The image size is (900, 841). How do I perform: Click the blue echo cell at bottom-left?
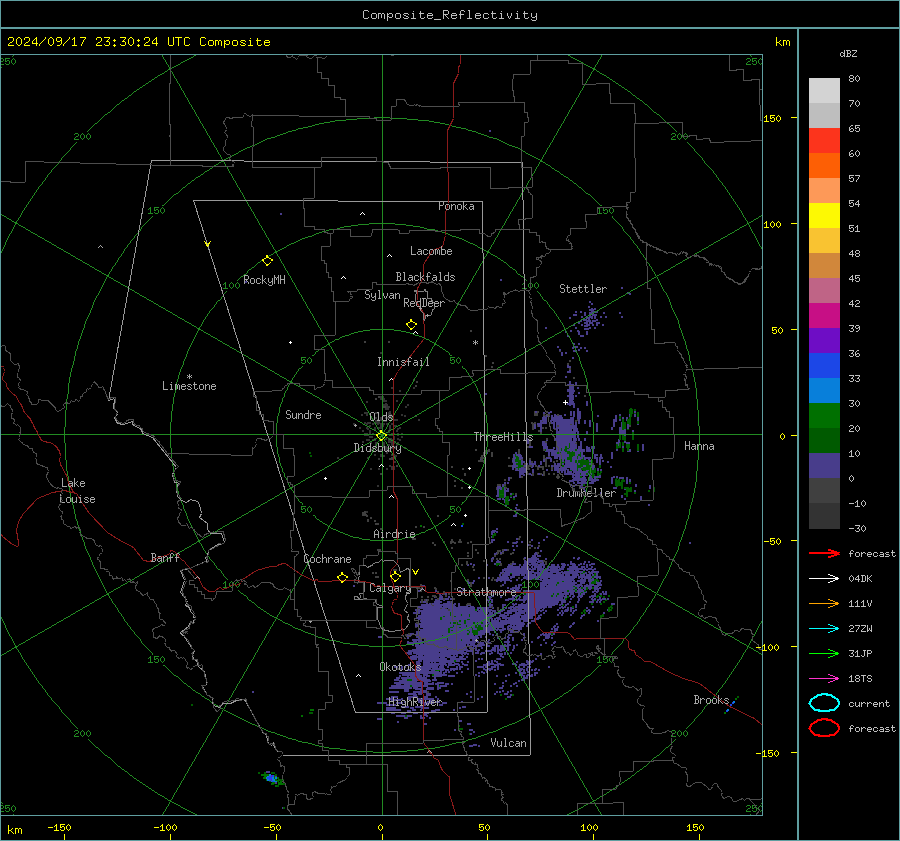271,778
